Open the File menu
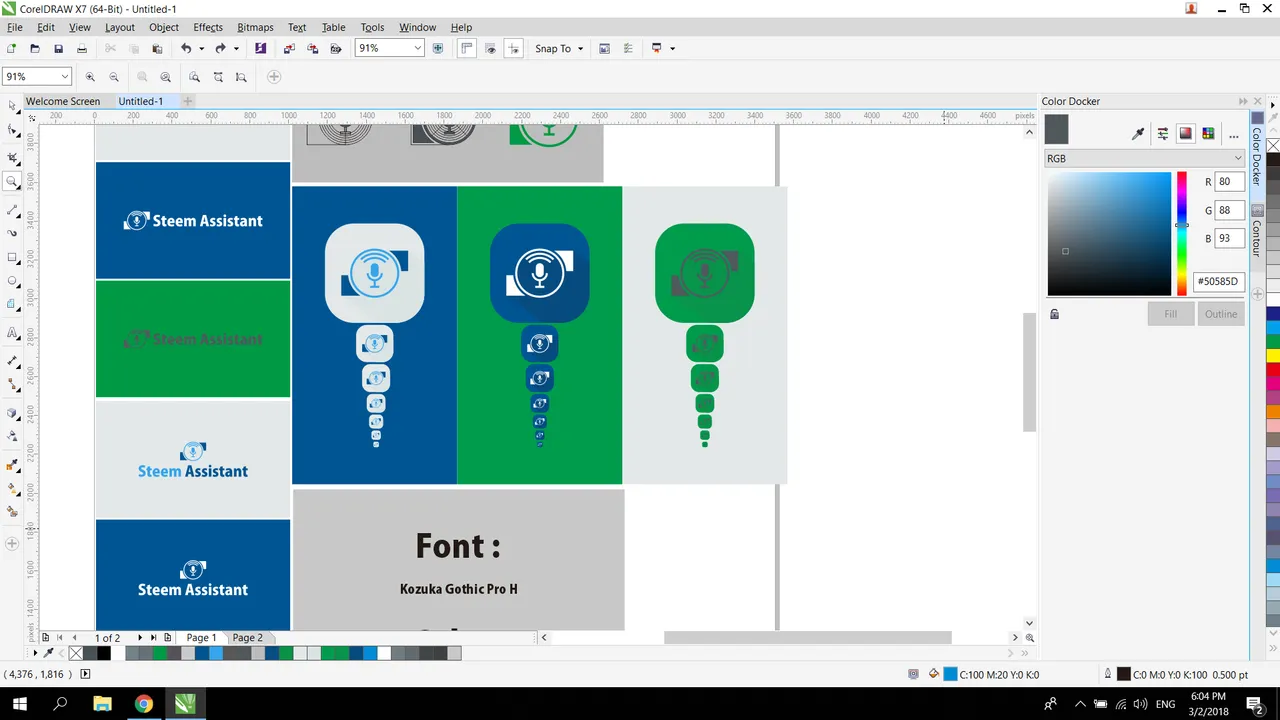 (x=14, y=27)
